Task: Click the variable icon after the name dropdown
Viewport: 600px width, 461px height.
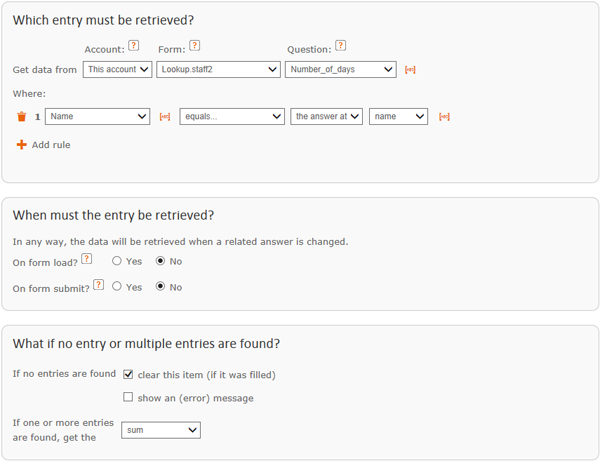Action: coord(444,117)
